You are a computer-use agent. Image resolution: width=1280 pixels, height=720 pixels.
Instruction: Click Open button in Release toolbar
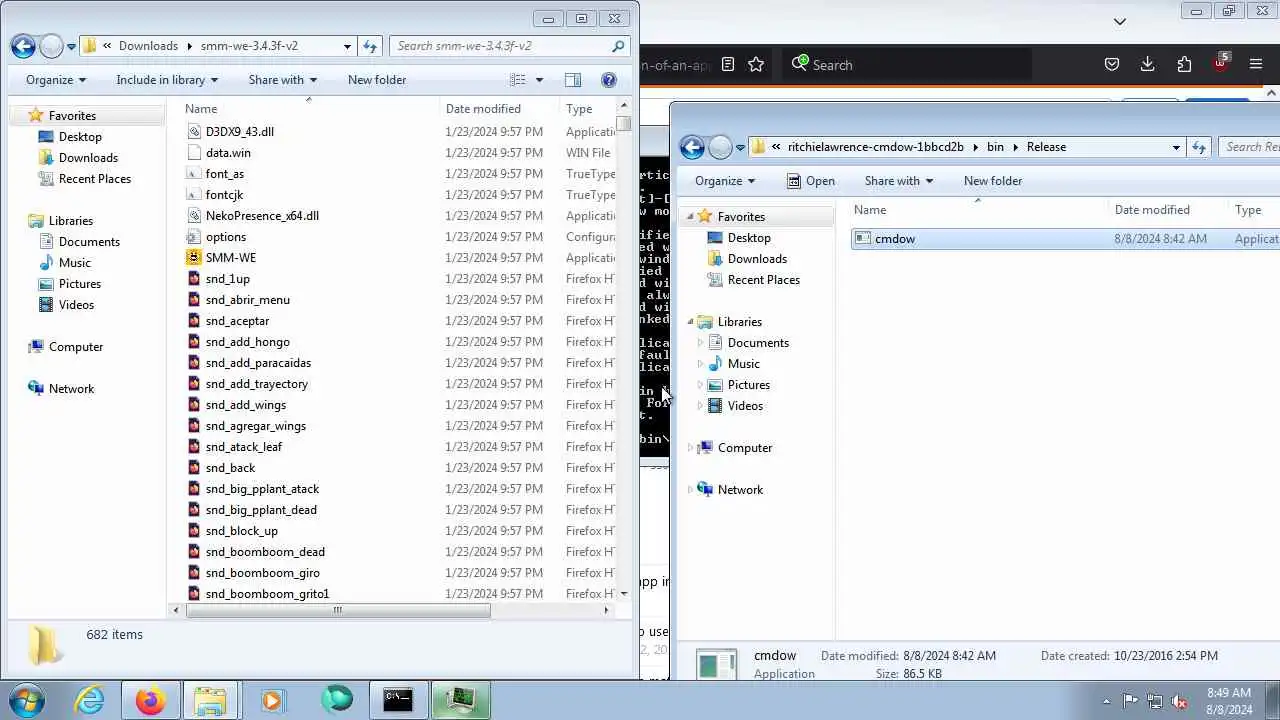coord(811,181)
